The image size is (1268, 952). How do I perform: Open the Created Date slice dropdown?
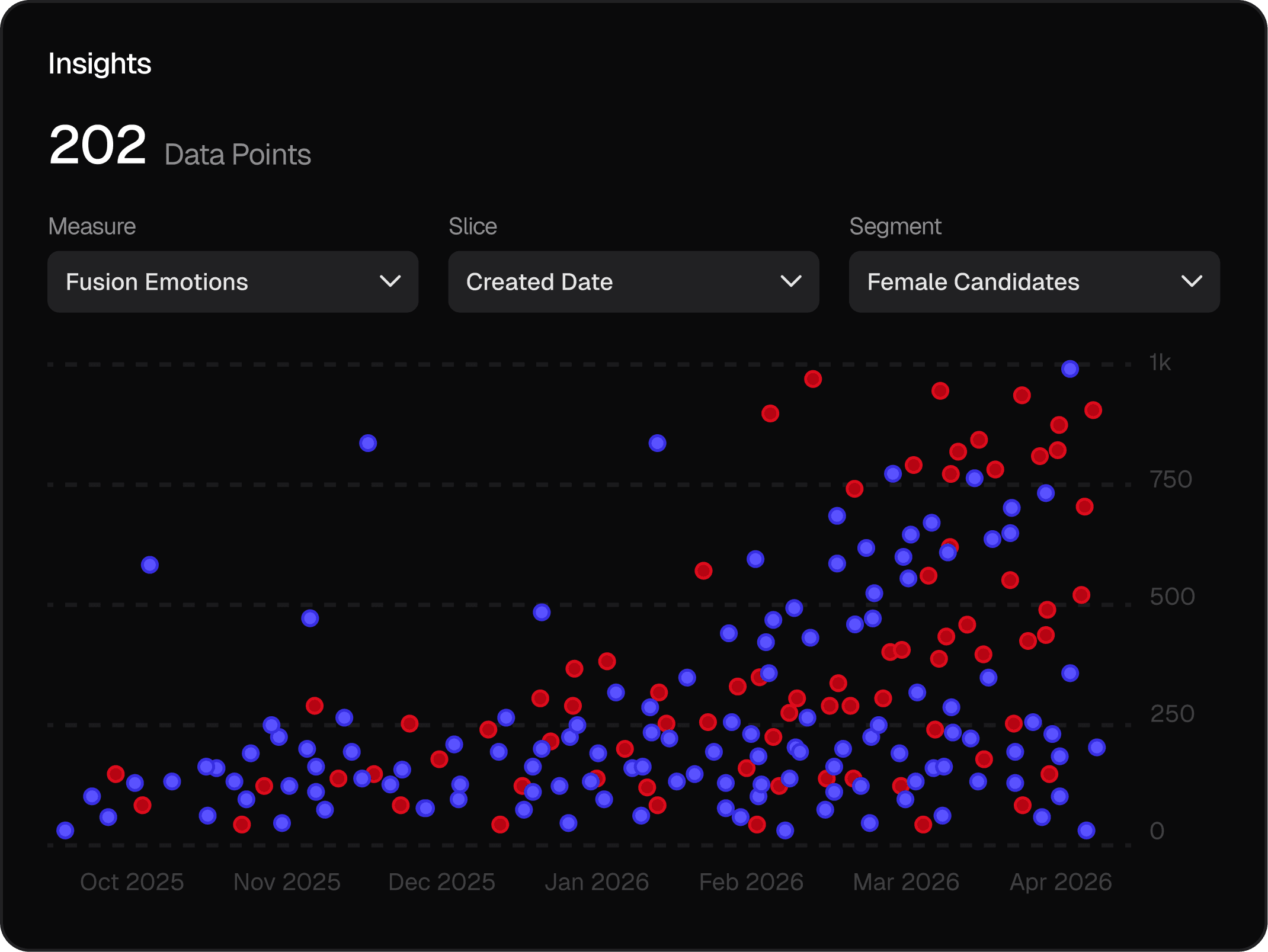click(633, 282)
